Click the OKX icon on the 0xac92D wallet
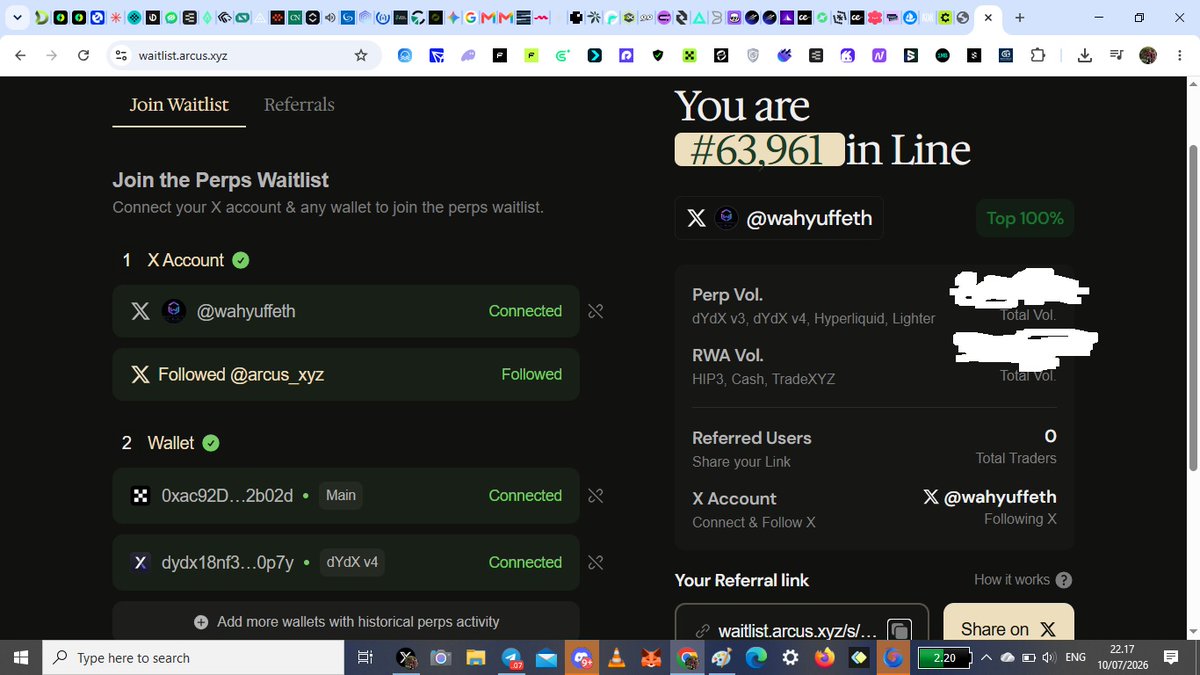This screenshot has height=675, width=1200. [141, 496]
